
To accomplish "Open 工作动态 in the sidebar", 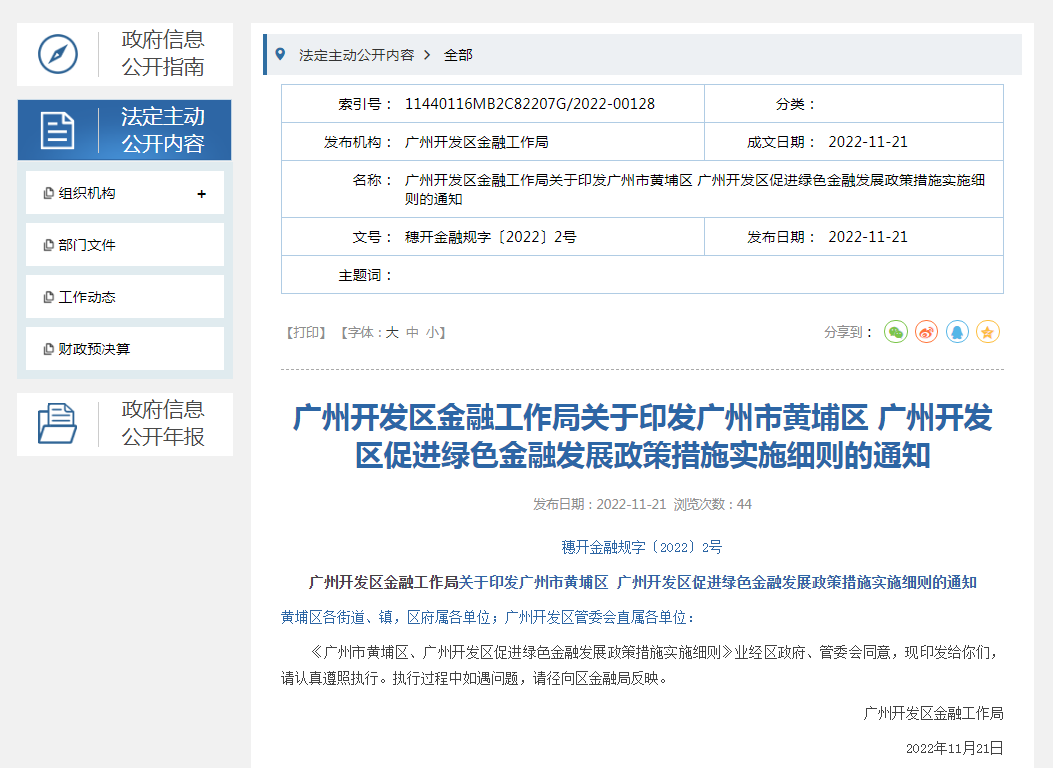I will click(x=87, y=297).
